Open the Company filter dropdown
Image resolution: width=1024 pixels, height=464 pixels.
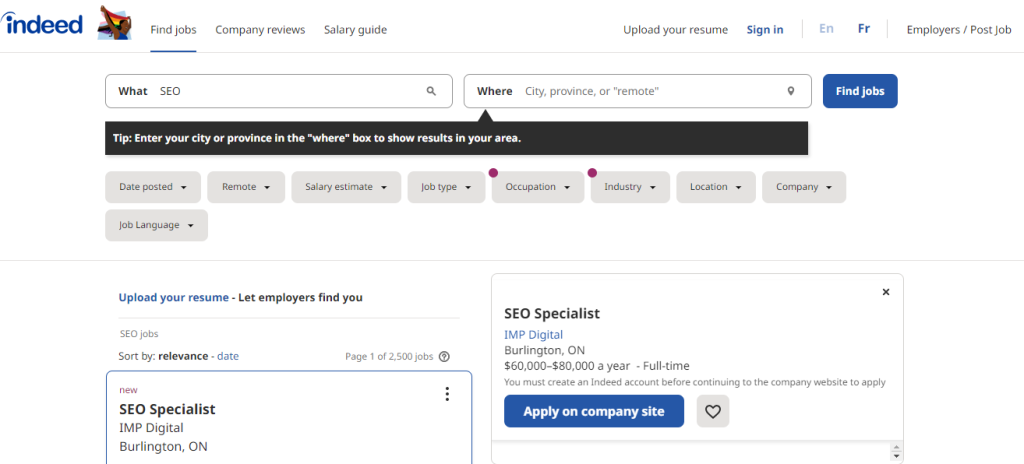[x=804, y=187]
